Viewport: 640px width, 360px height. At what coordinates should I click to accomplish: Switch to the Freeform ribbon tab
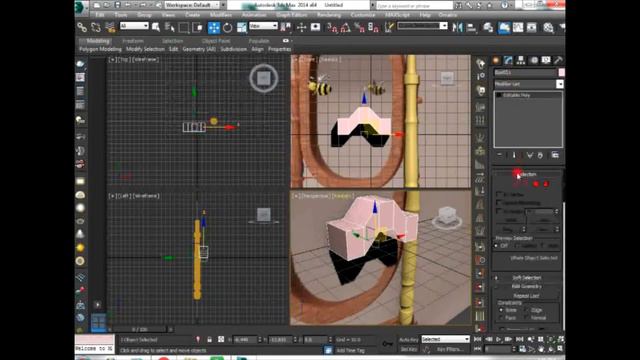coord(133,41)
